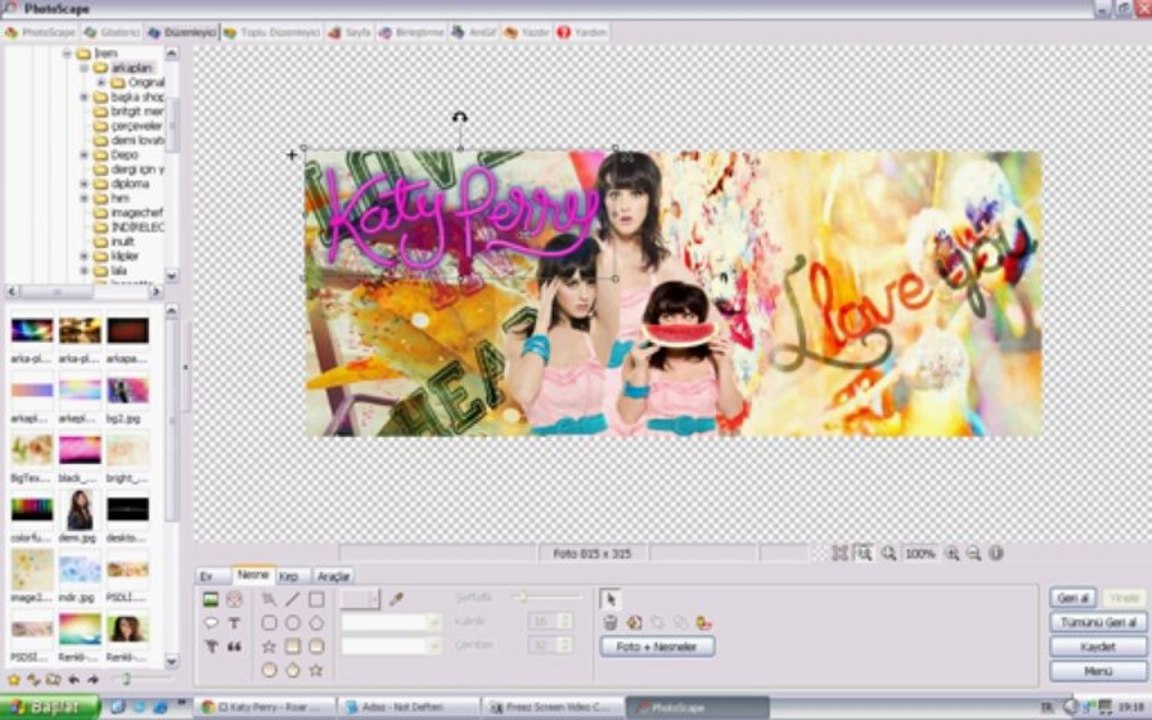Open the Yardım help tab

(583, 32)
